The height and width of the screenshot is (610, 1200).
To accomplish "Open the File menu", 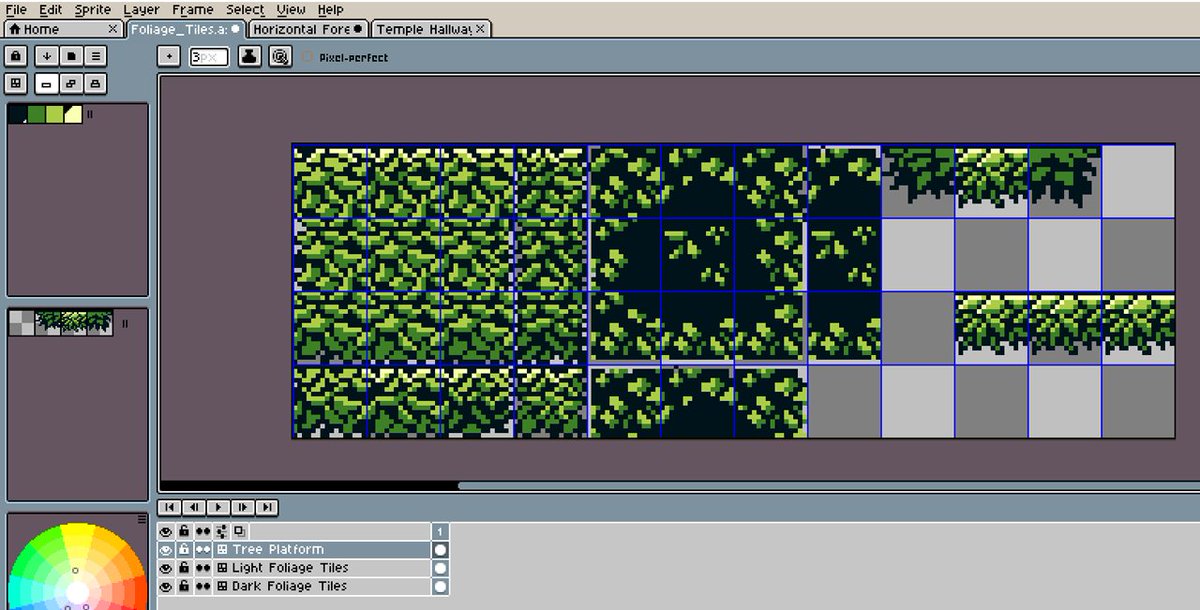I will pos(16,9).
